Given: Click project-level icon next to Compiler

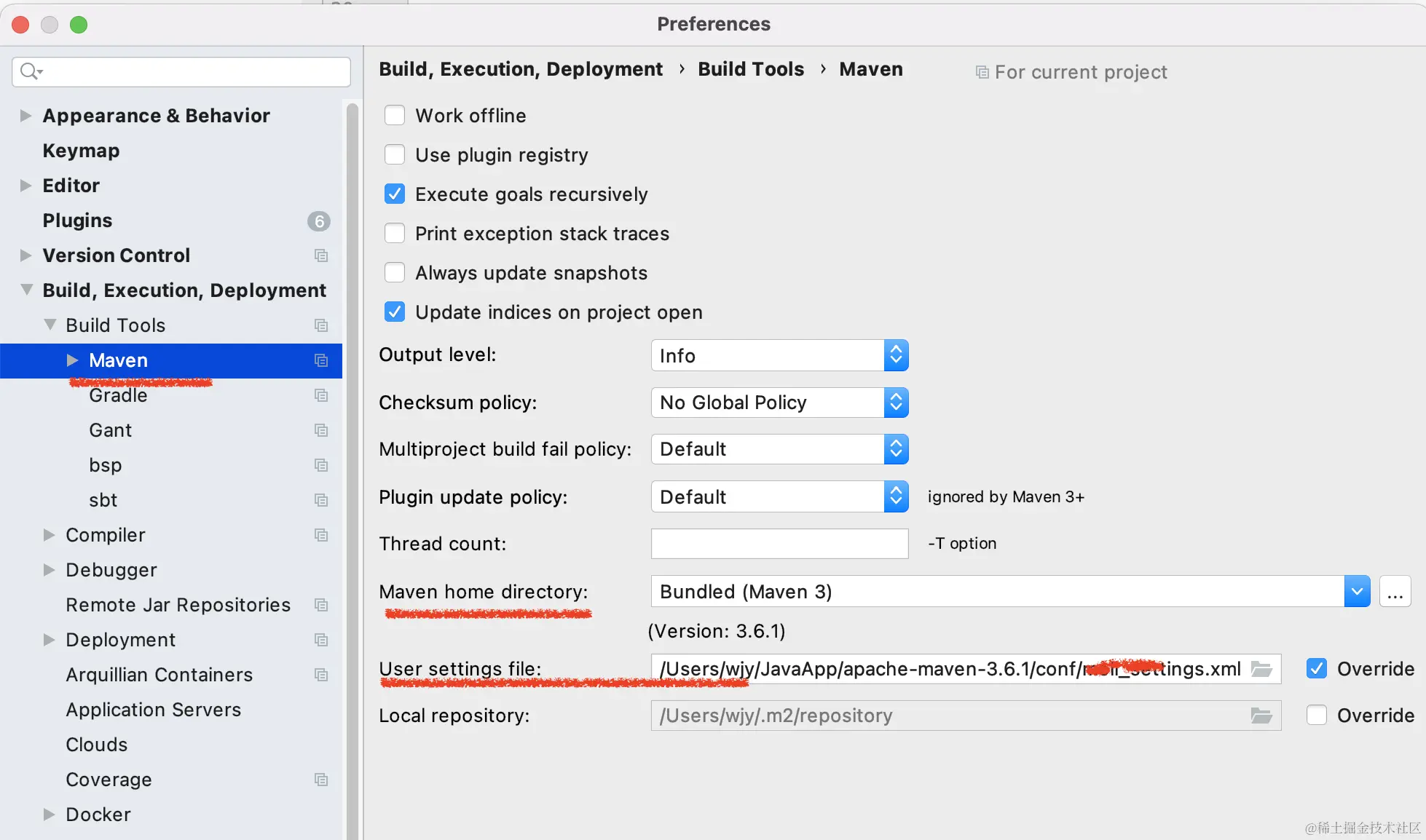Looking at the screenshot, I should [x=321, y=535].
